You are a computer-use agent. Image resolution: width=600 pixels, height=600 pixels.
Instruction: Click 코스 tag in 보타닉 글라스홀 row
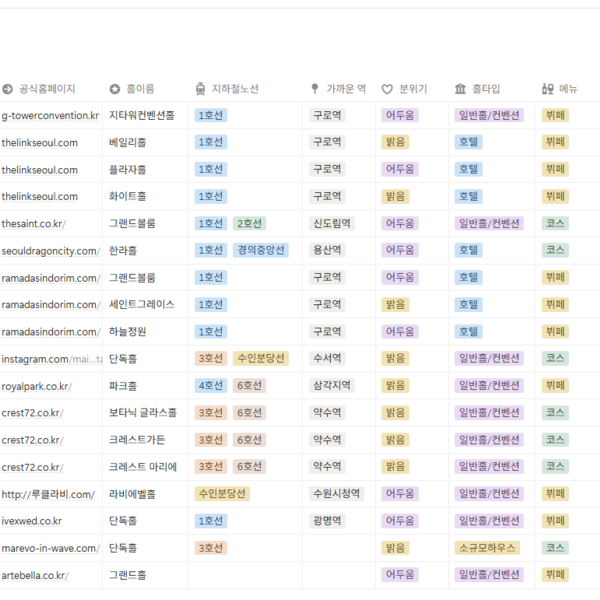(555, 412)
